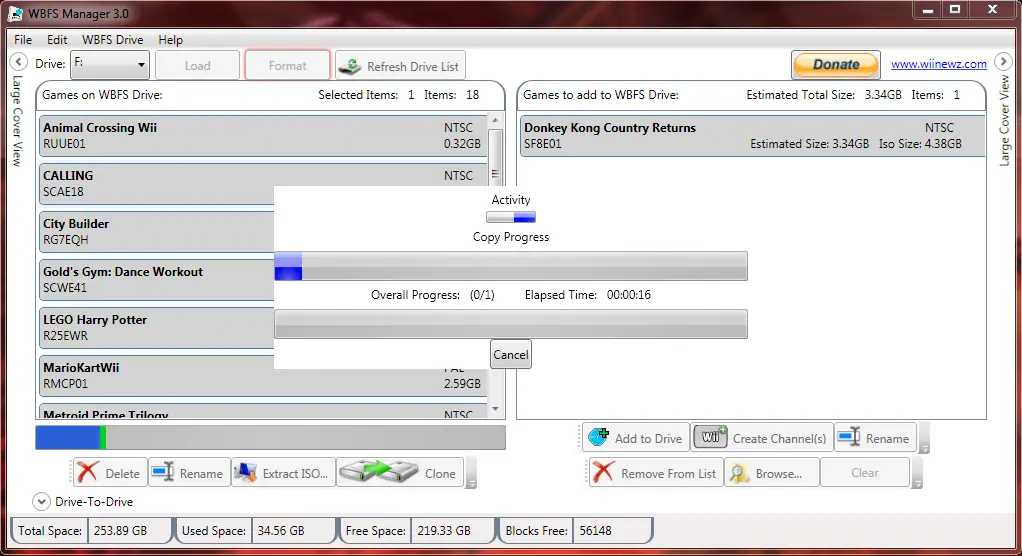Select Animal Crossing Wii in the drive list
The height and width of the screenshot is (556, 1022).
point(263,136)
